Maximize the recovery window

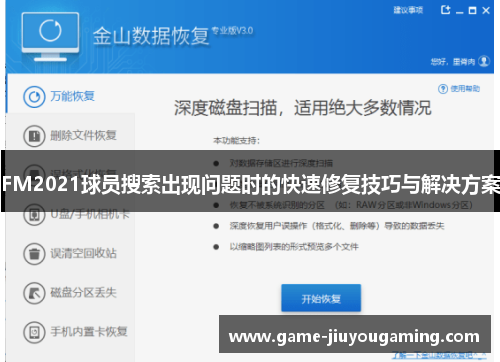pos(472,11)
